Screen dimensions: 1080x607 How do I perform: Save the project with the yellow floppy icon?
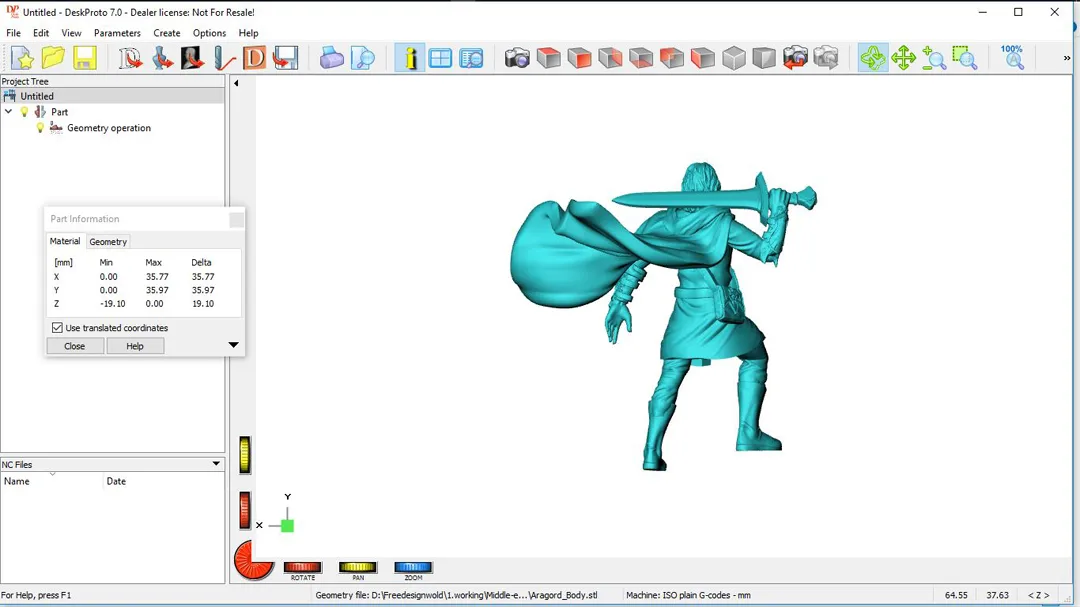(x=85, y=58)
